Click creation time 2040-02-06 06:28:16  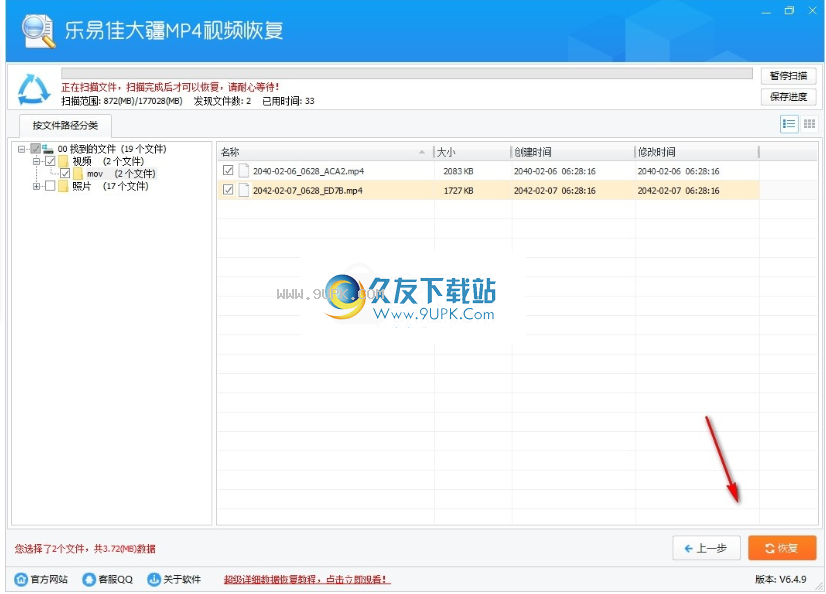pyautogui.click(x=555, y=171)
